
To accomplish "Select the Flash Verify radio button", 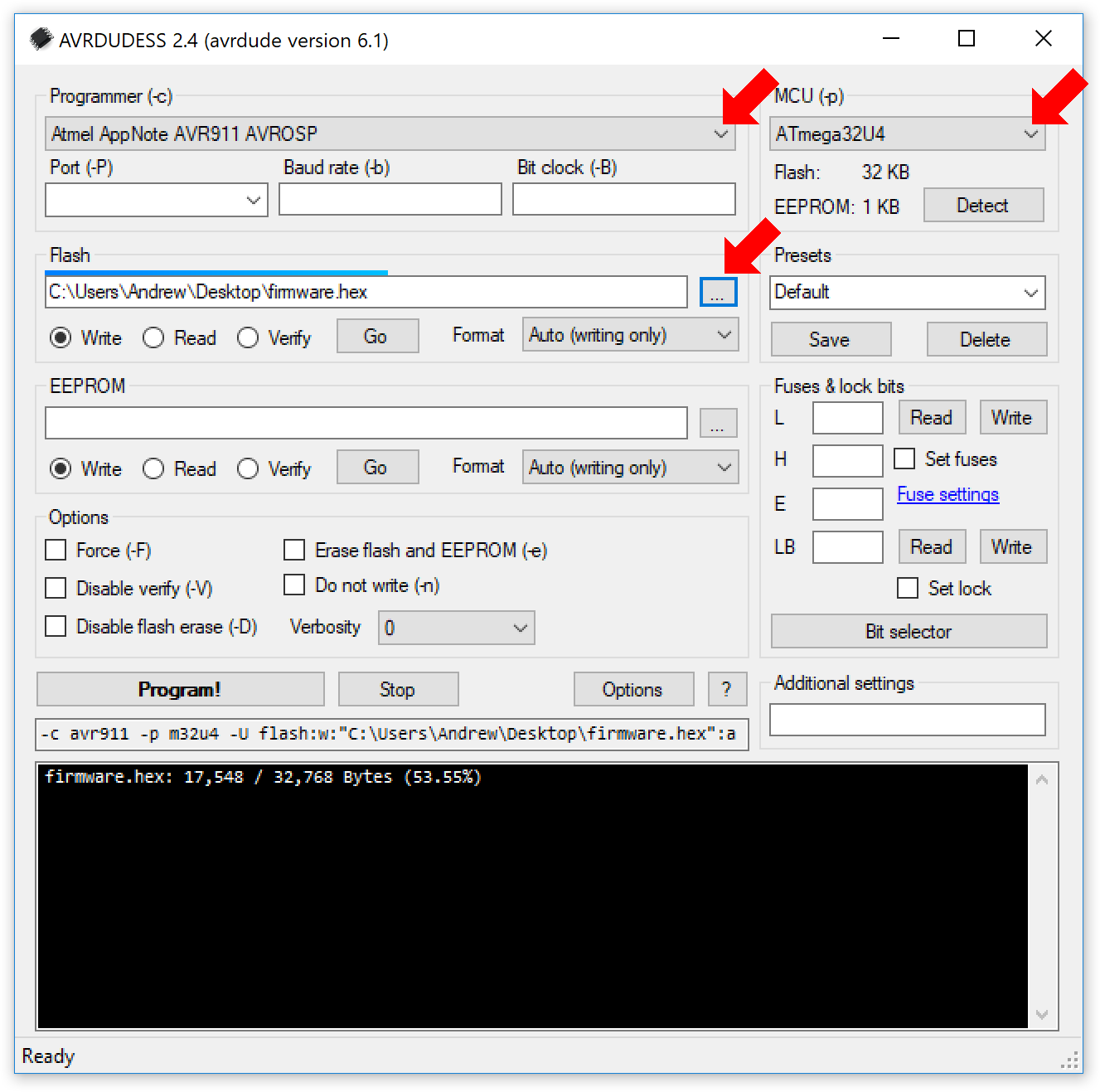I will coord(248,337).
